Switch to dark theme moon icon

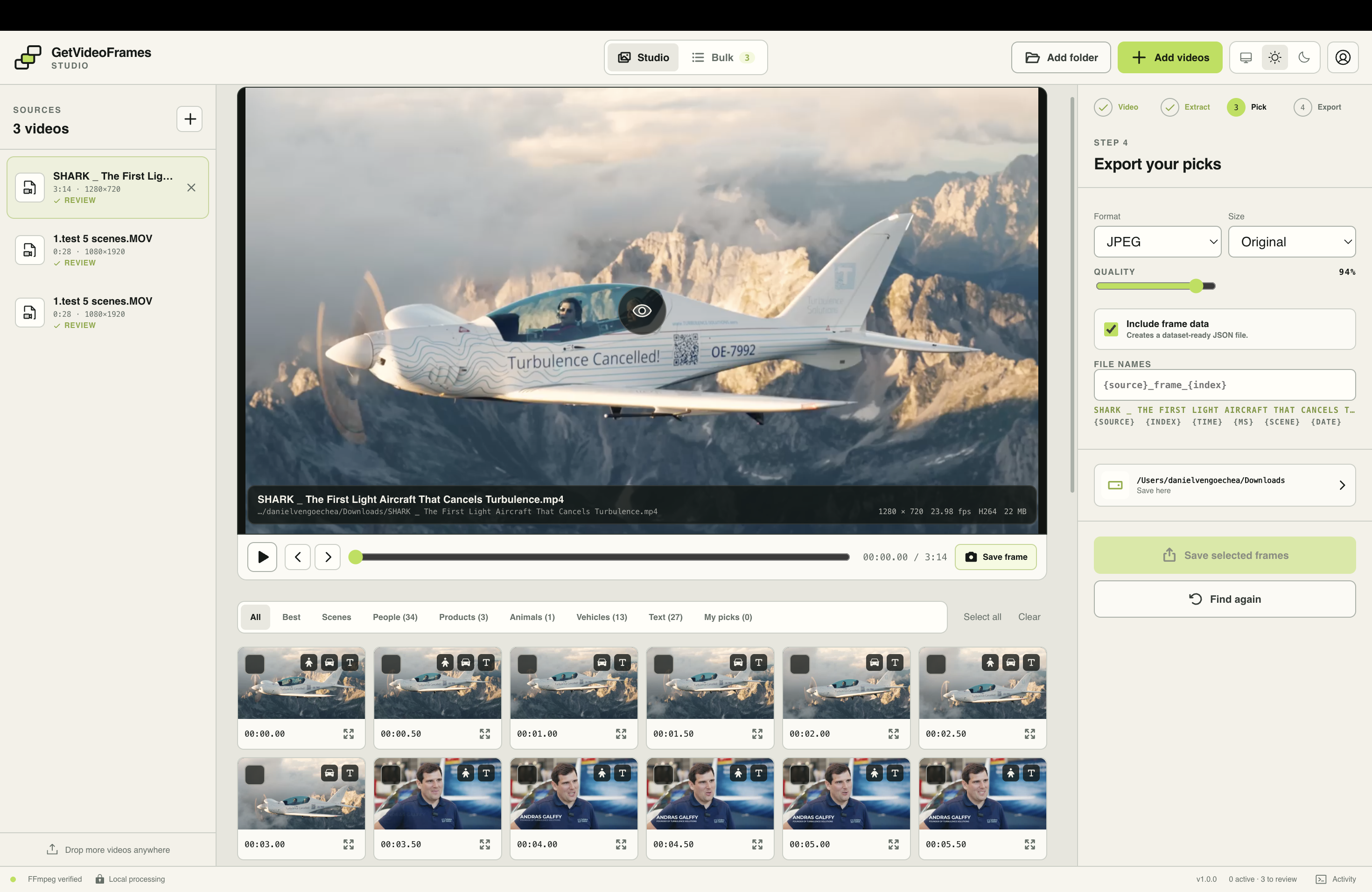[1304, 58]
